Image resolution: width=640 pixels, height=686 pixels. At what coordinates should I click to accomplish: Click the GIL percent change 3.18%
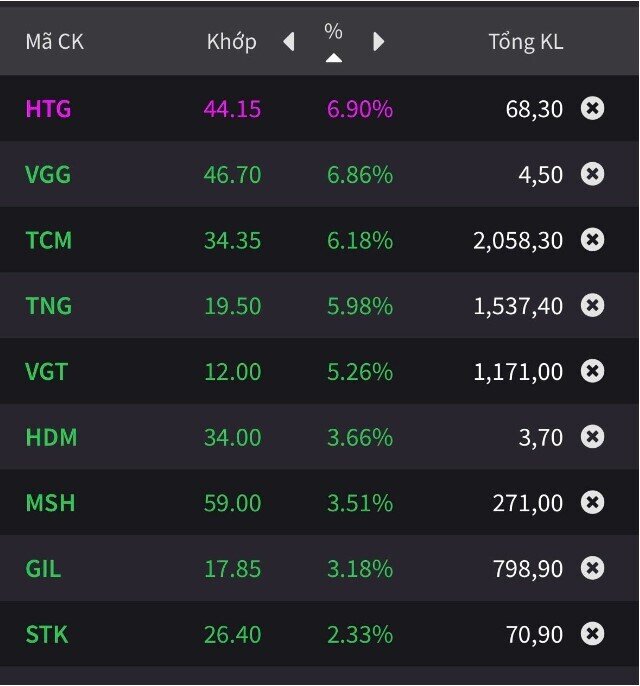[359, 569]
